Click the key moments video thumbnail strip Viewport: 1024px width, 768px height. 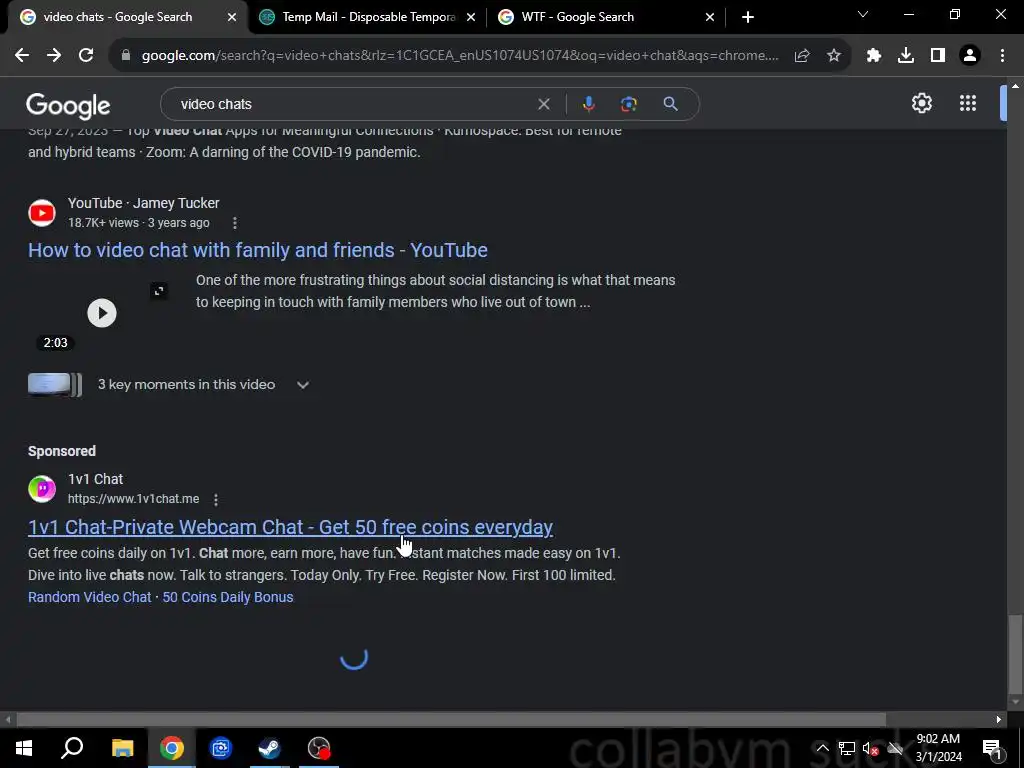(x=55, y=385)
